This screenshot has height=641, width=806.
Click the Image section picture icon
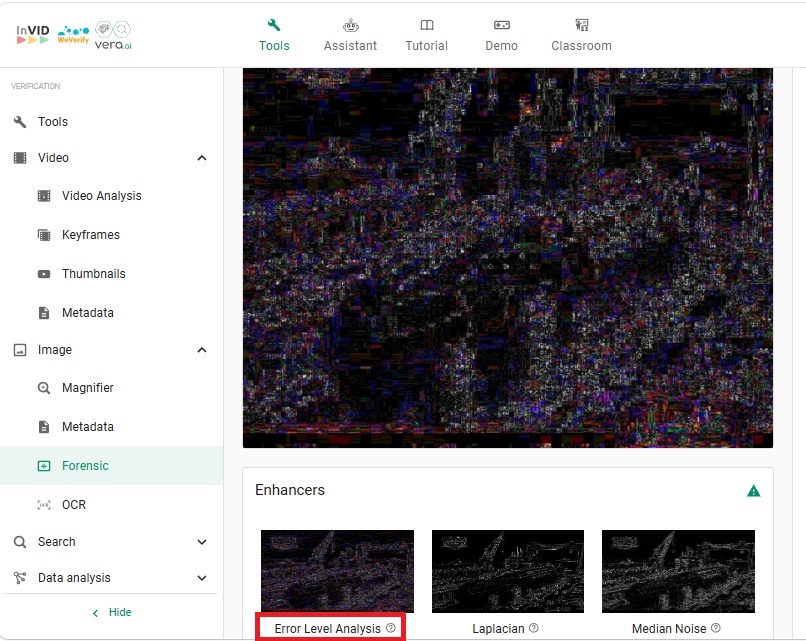click(x=20, y=350)
